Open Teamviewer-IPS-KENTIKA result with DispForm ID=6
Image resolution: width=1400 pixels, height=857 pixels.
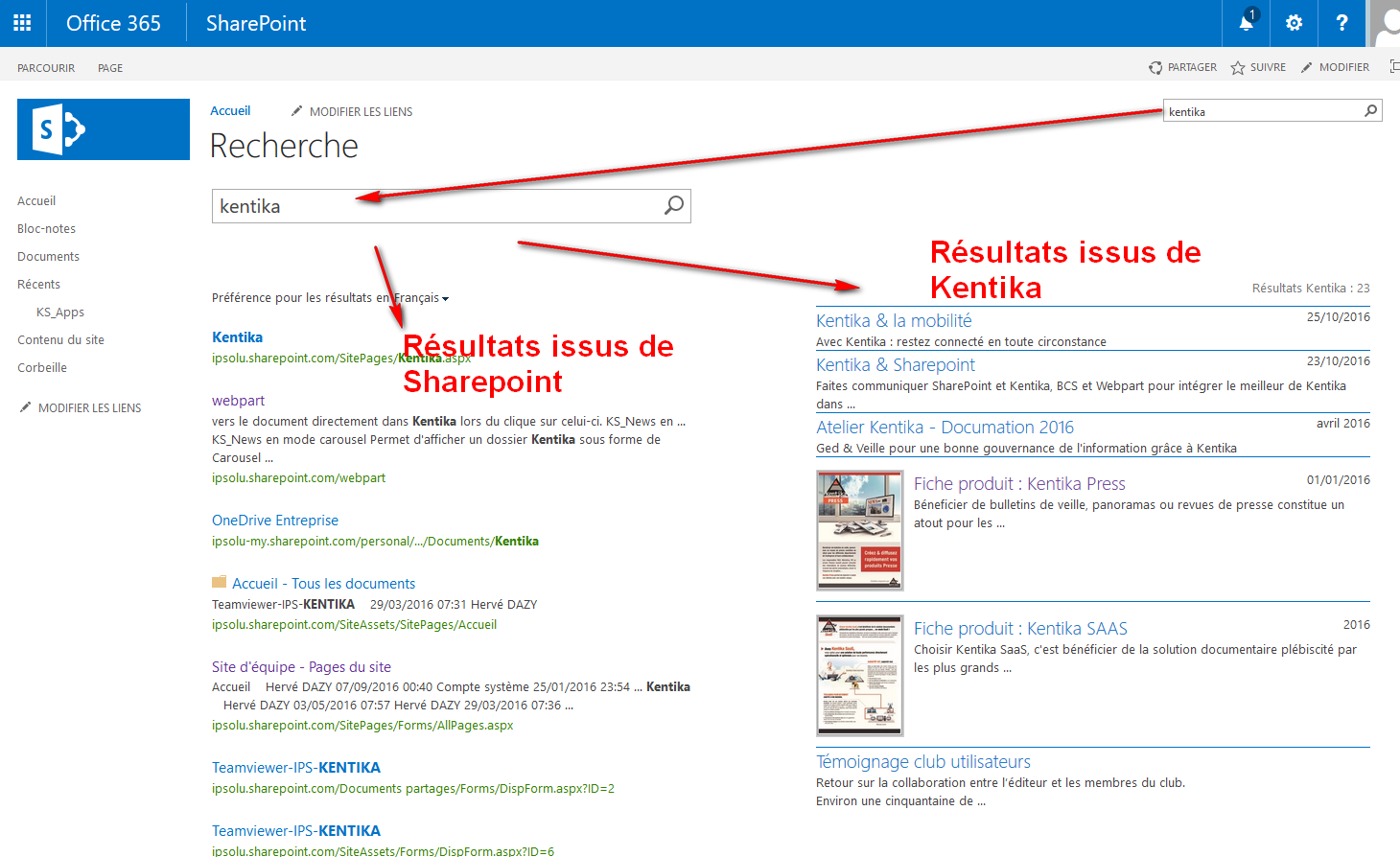pyautogui.click(x=296, y=831)
